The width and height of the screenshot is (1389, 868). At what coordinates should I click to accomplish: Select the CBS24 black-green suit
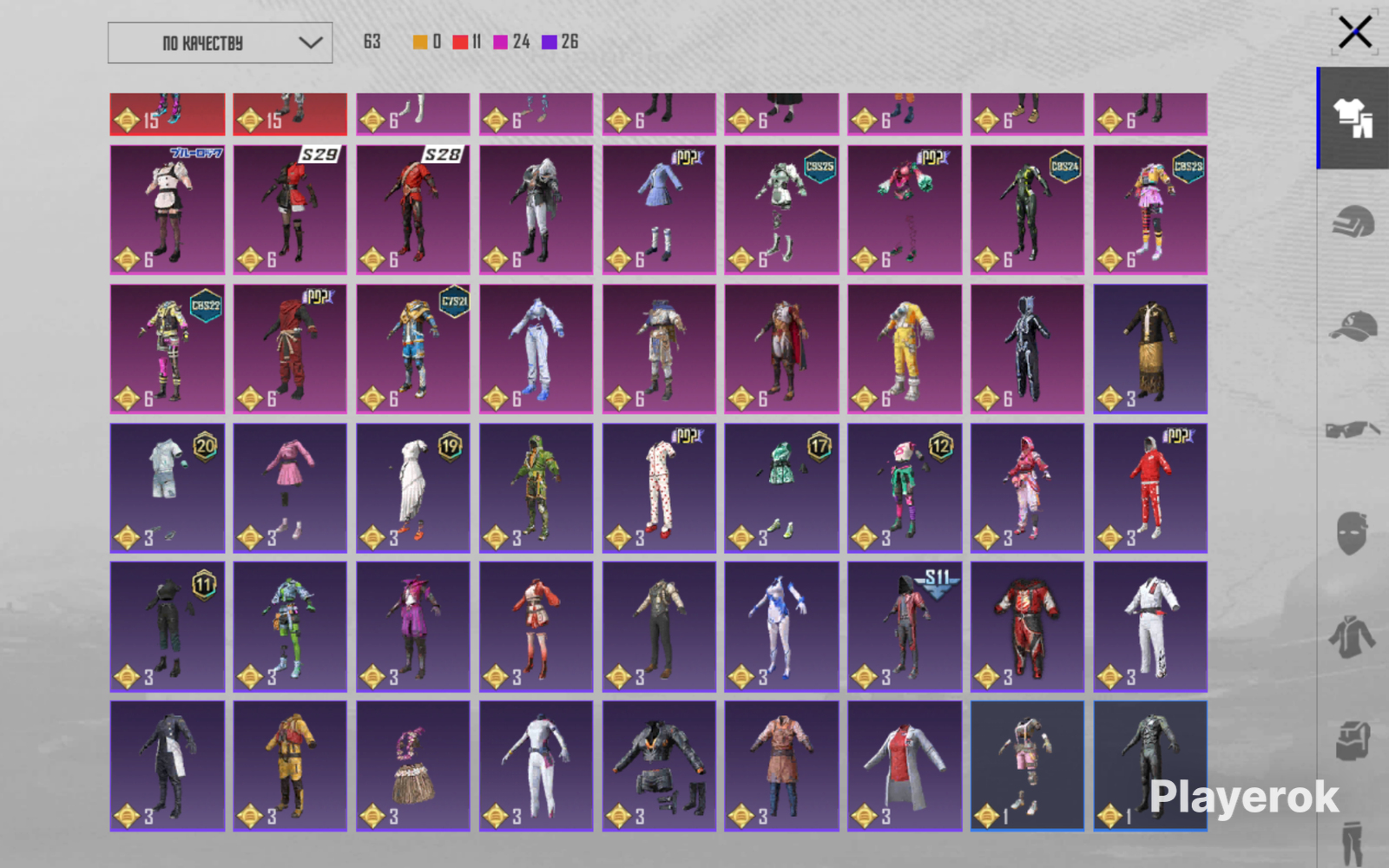1028,209
